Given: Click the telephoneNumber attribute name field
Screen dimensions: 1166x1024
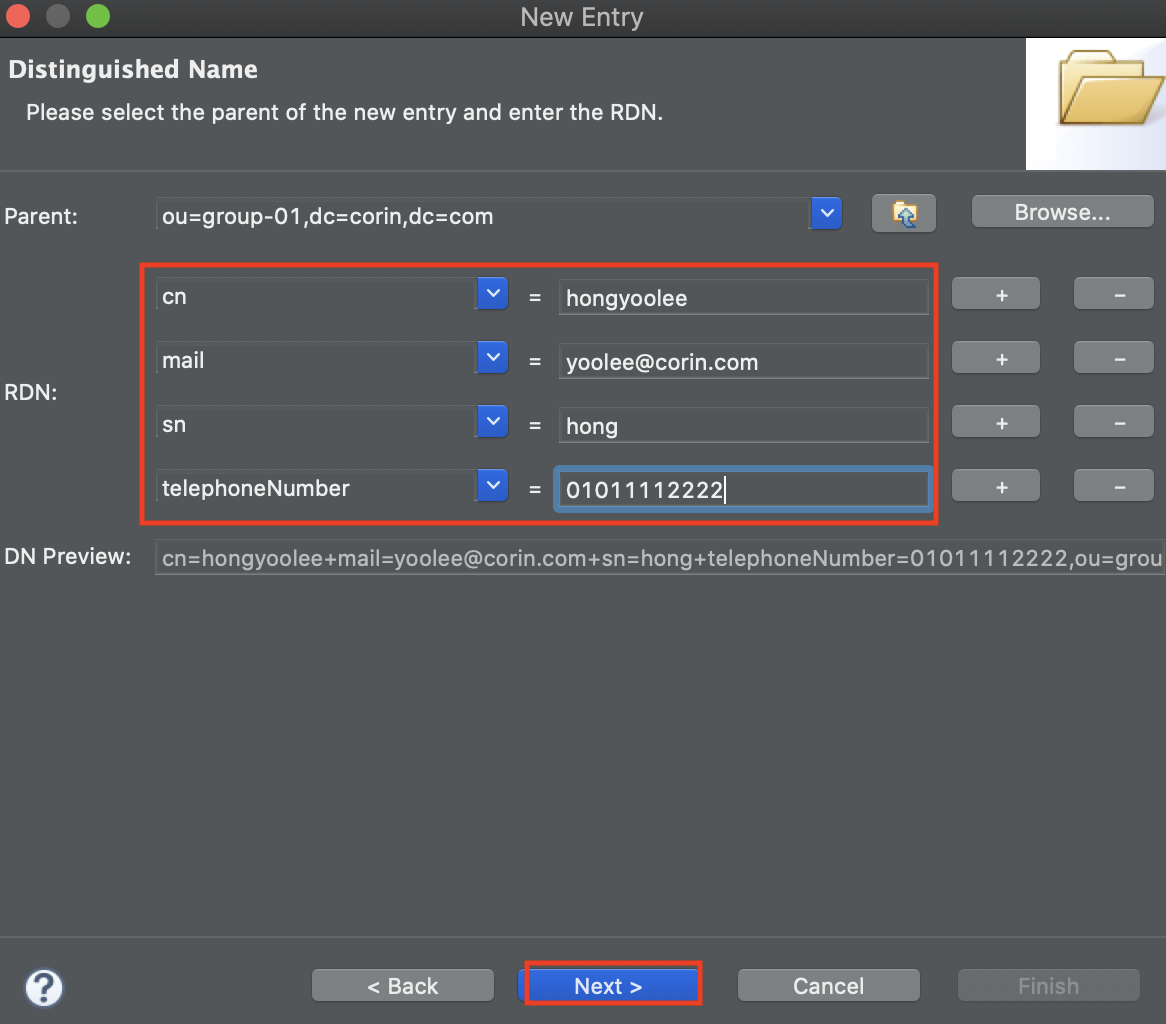Looking at the screenshot, I should tap(317, 487).
